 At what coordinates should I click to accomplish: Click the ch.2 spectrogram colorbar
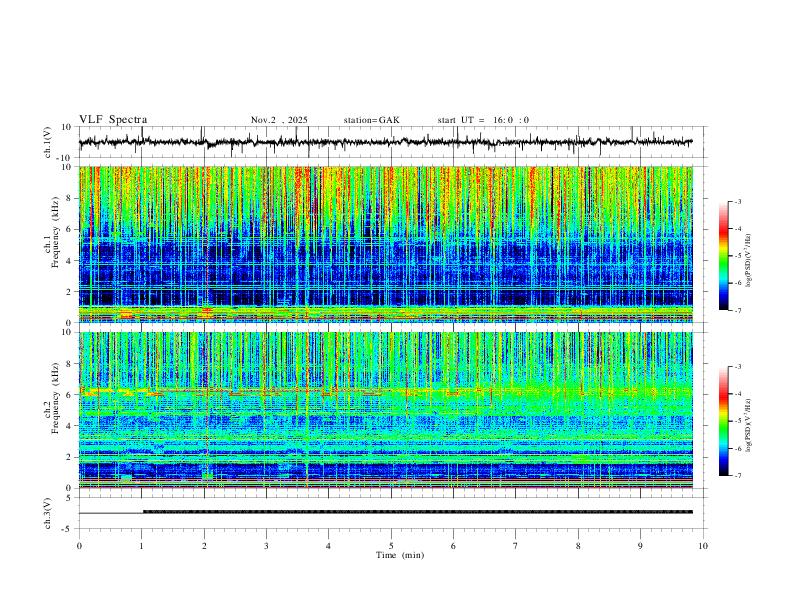click(723, 421)
